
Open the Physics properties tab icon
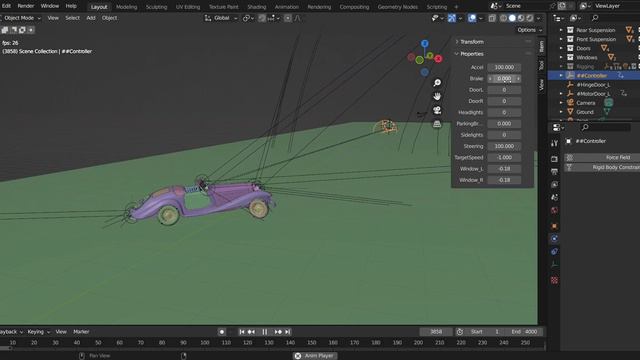[554, 239]
